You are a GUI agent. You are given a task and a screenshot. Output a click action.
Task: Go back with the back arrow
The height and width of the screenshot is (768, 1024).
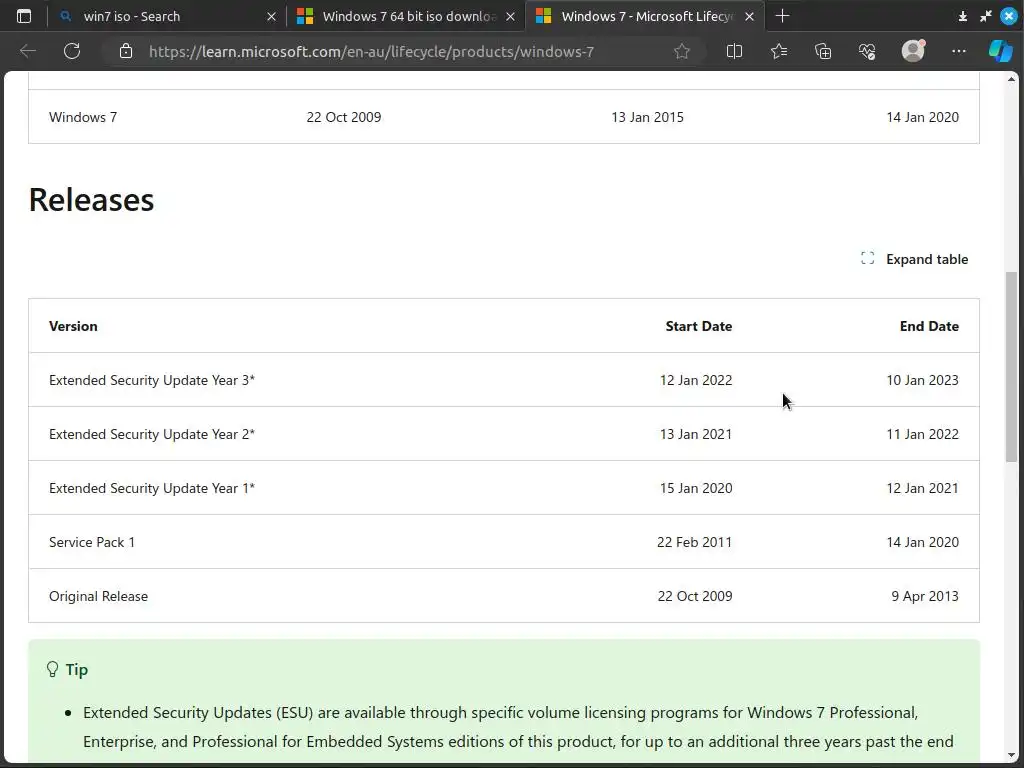click(x=27, y=51)
